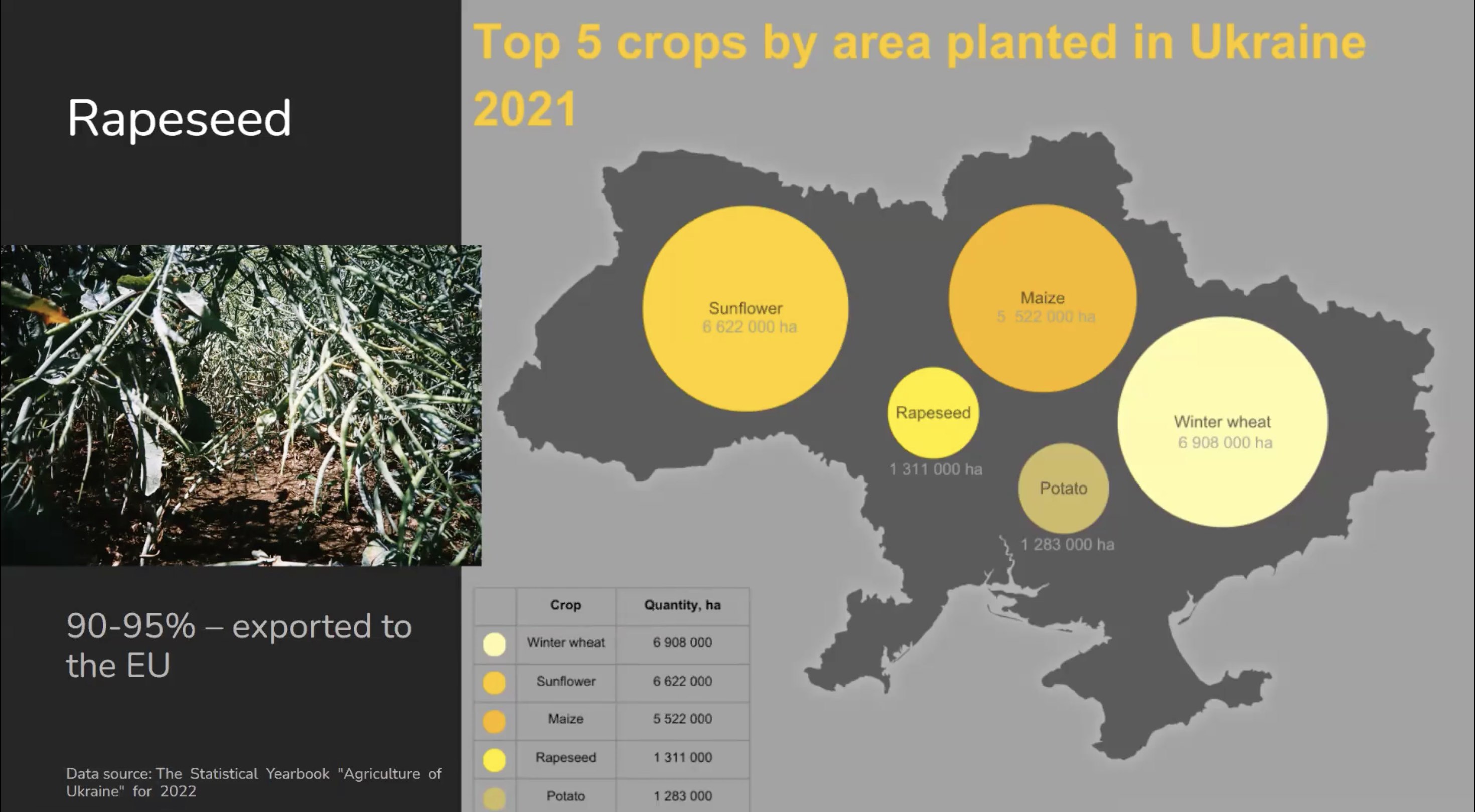Click the 'Data source' footnote text
Image resolution: width=1475 pixels, height=812 pixels.
[x=254, y=782]
